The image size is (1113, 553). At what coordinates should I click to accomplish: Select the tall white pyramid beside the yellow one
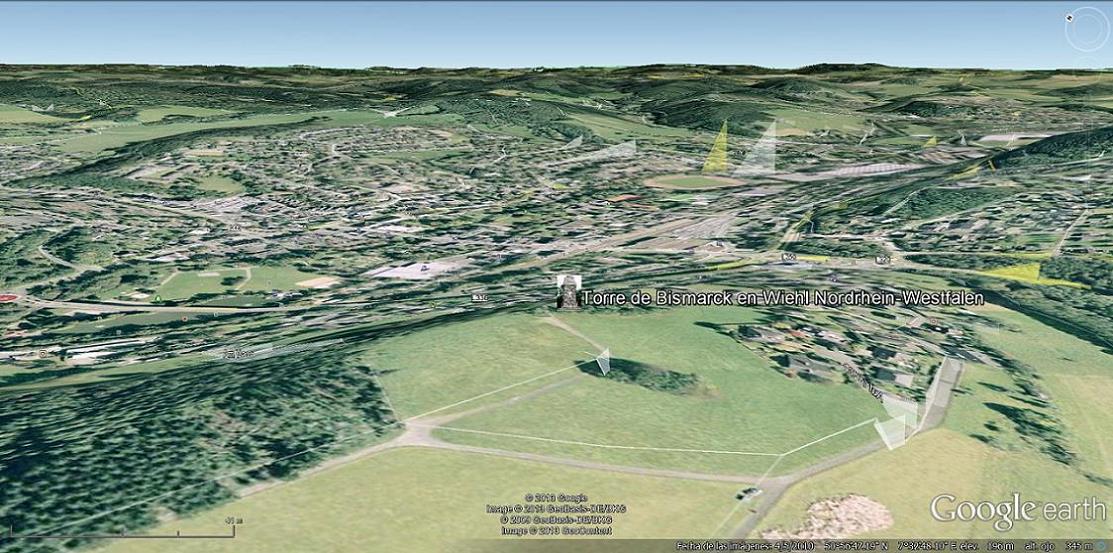(758, 152)
